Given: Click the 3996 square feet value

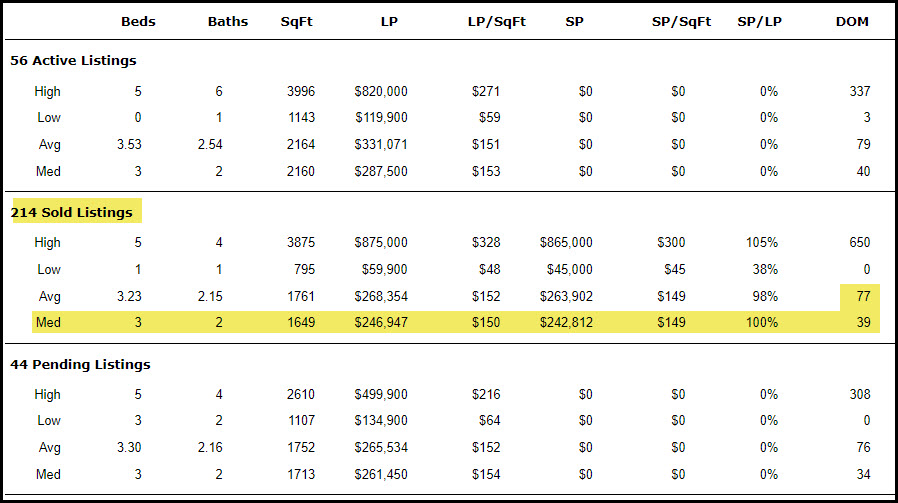Looking at the screenshot, I should coord(300,91).
